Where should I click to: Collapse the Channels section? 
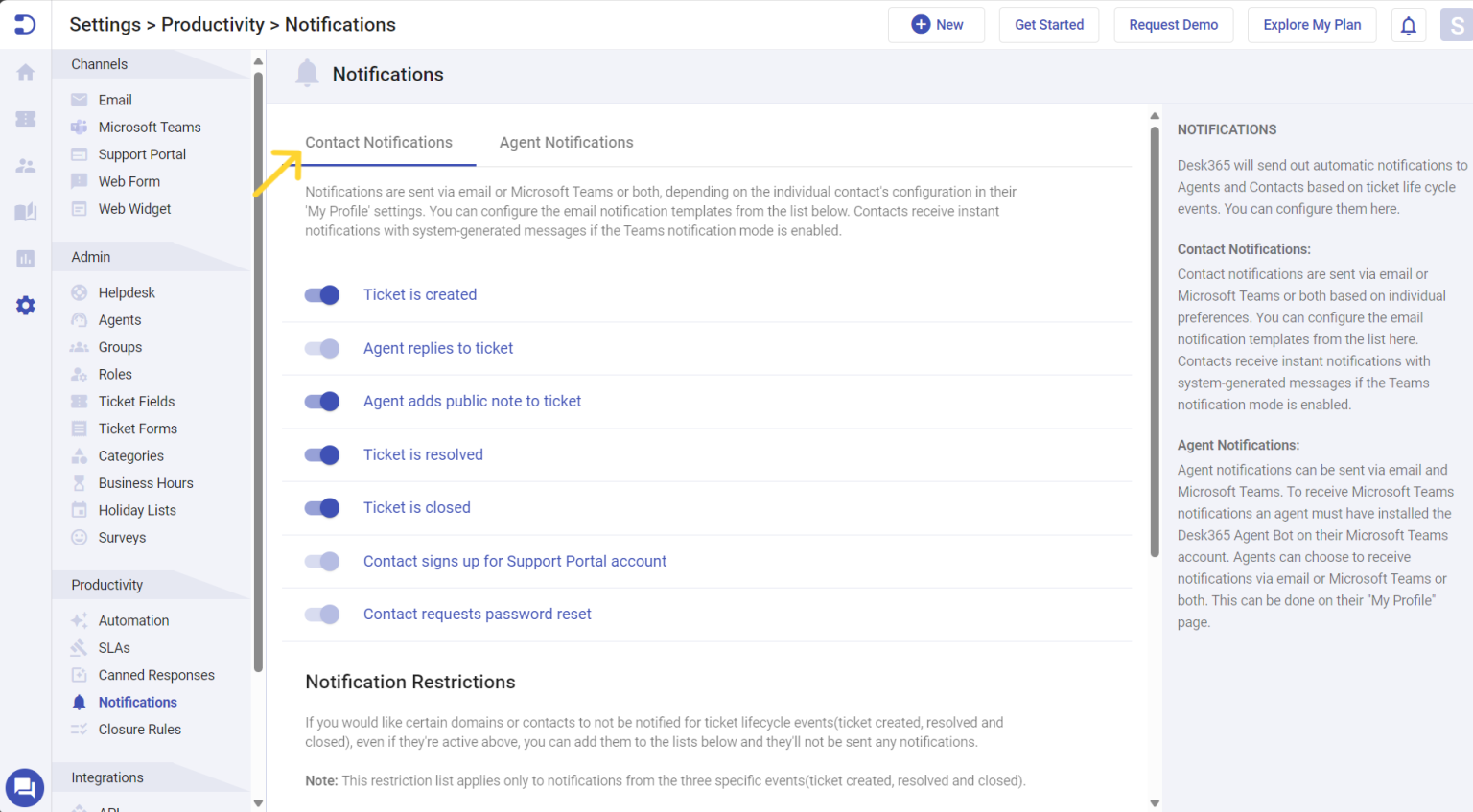coord(99,63)
